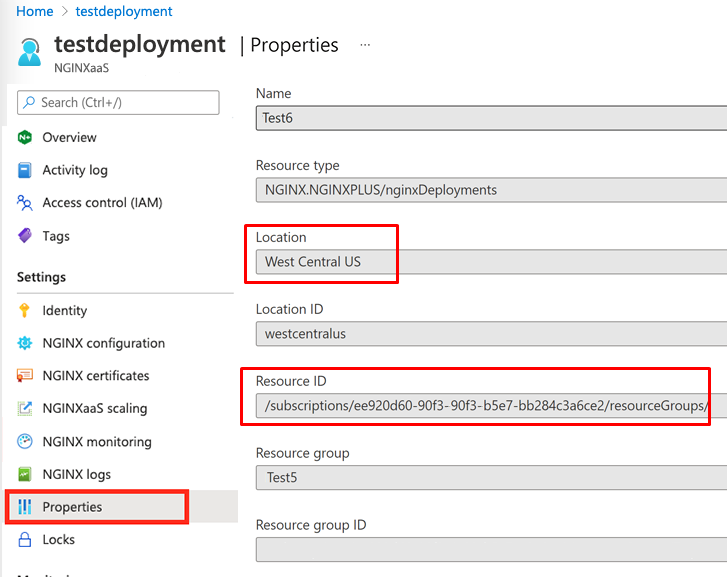727x577 pixels.
Task: Open the testdeployment breadcrumb link
Action: coord(124,11)
